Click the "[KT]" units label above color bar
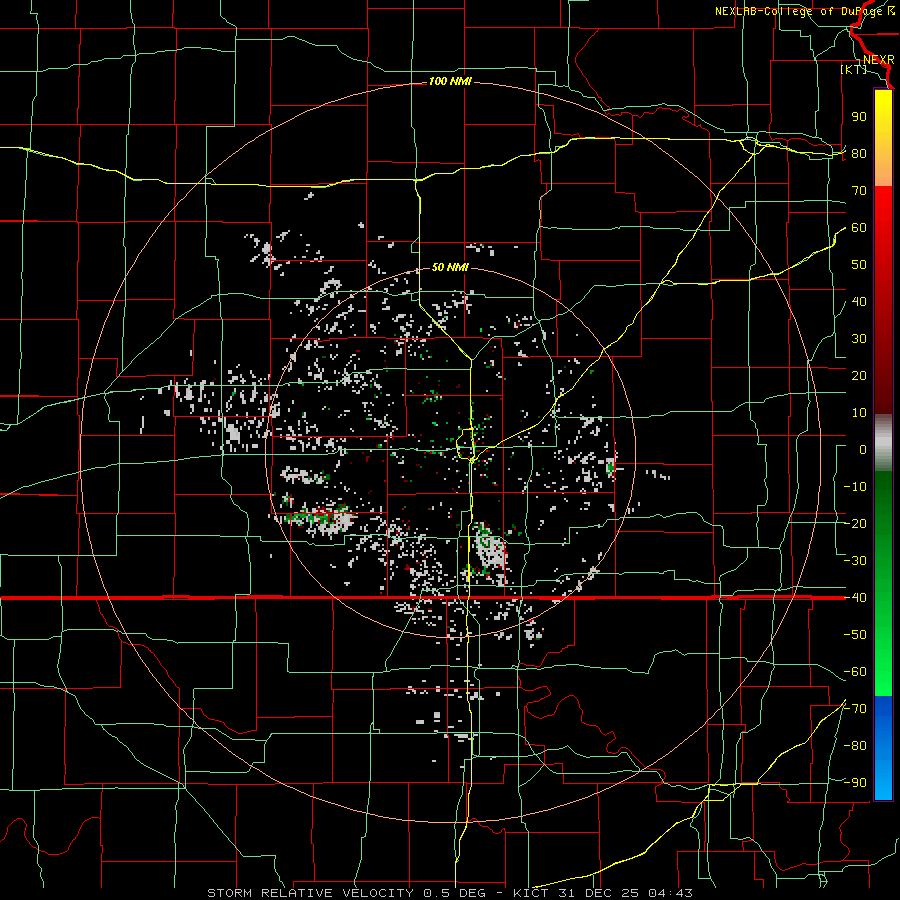 tap(853, 69)
